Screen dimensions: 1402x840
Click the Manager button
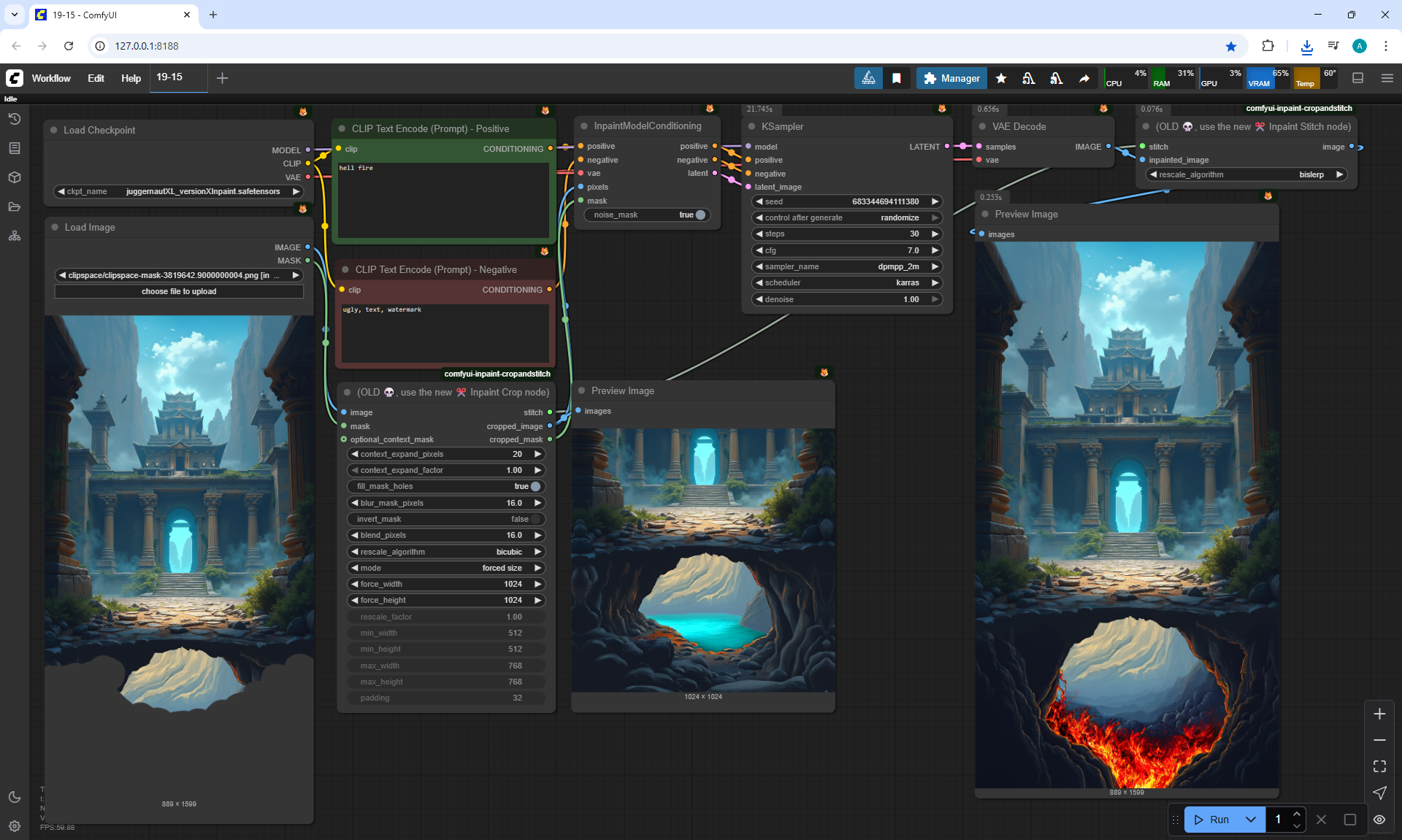(951, 78)
